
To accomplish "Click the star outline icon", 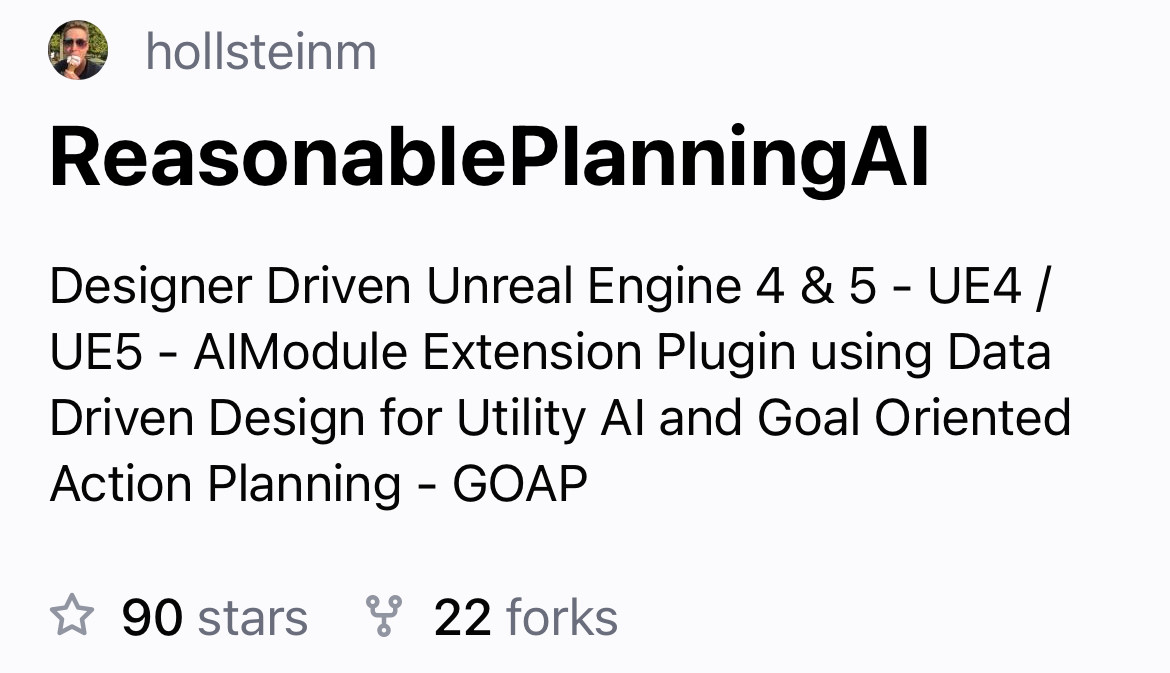I will [x=72, y=616].
